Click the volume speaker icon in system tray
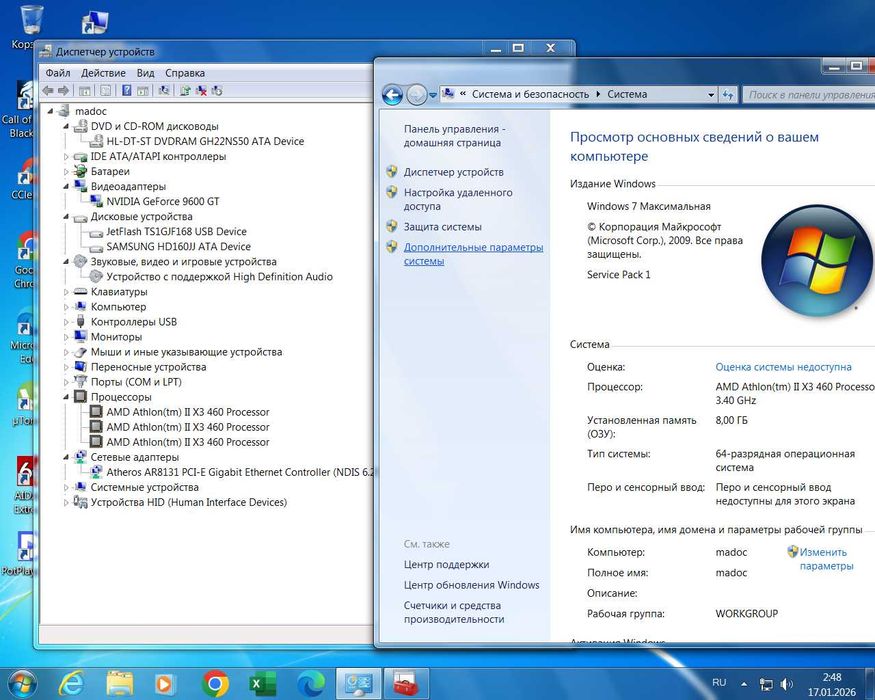The width and height of the screenshot is (875, 700). 787,684
